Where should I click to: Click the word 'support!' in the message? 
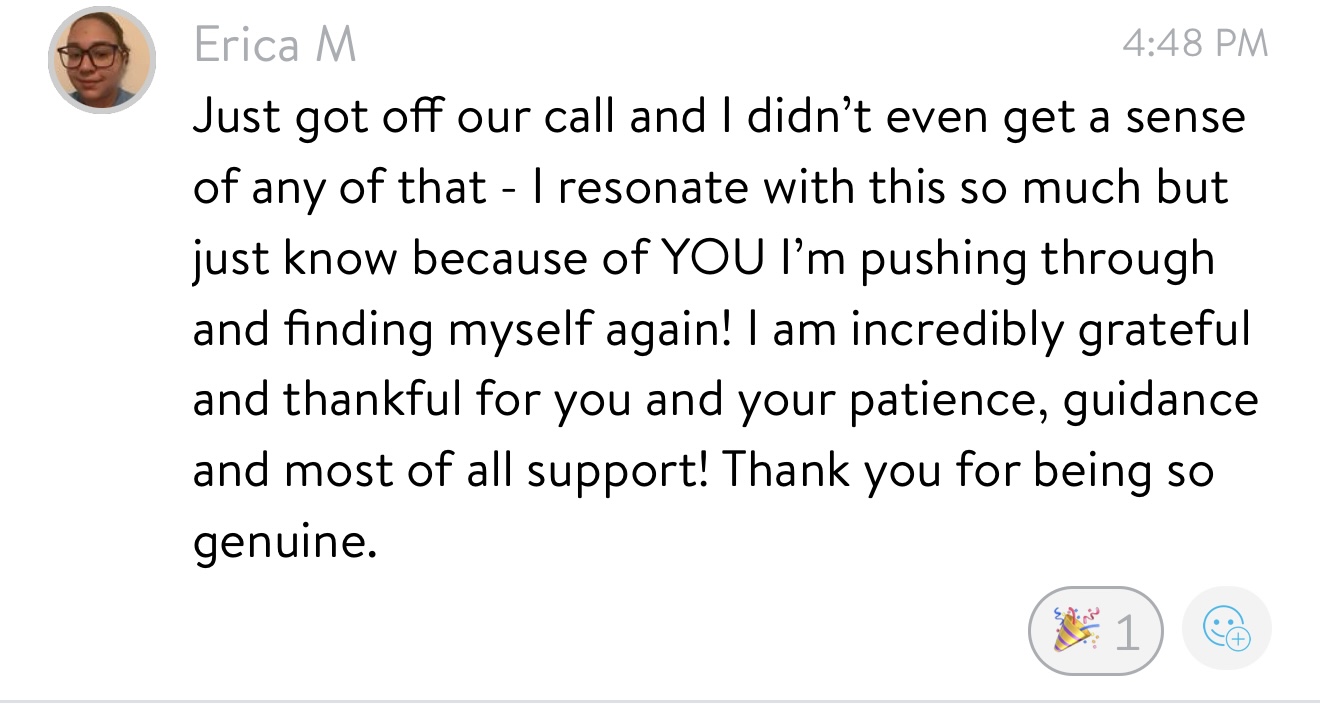point(614,472)
